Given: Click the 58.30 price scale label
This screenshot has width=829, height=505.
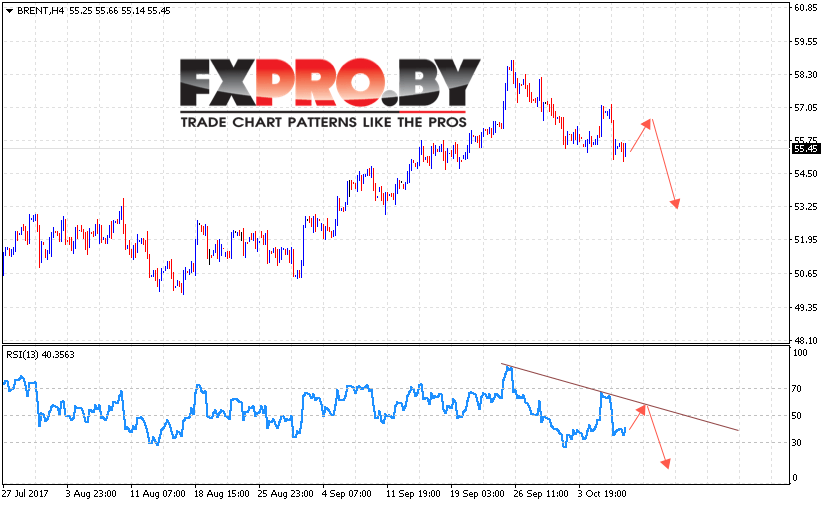Looking at the screenshot, I should [806, 75].
